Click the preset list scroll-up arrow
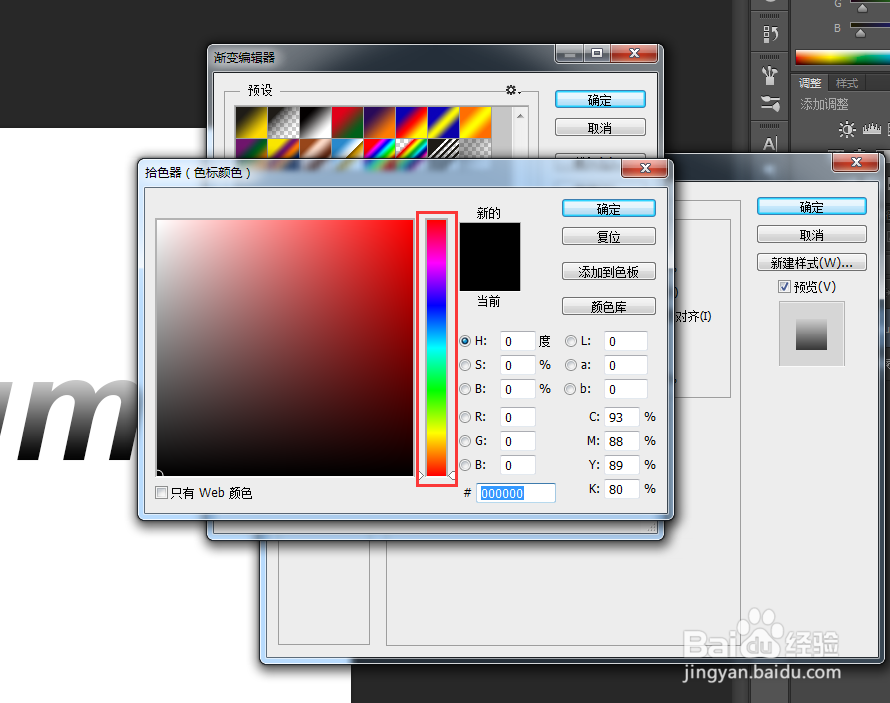This screenshot has width=890, height=703. [520, 116]
